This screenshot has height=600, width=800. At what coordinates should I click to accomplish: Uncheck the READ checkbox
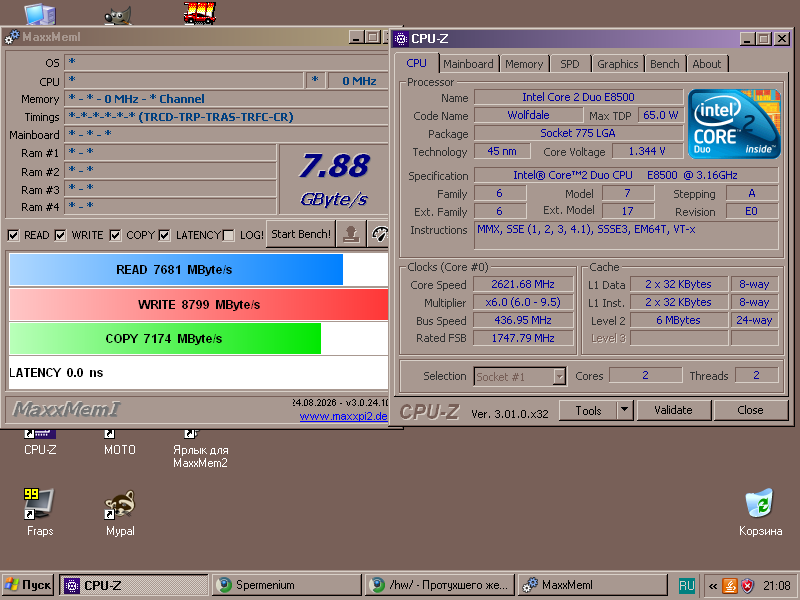point(13,235)
